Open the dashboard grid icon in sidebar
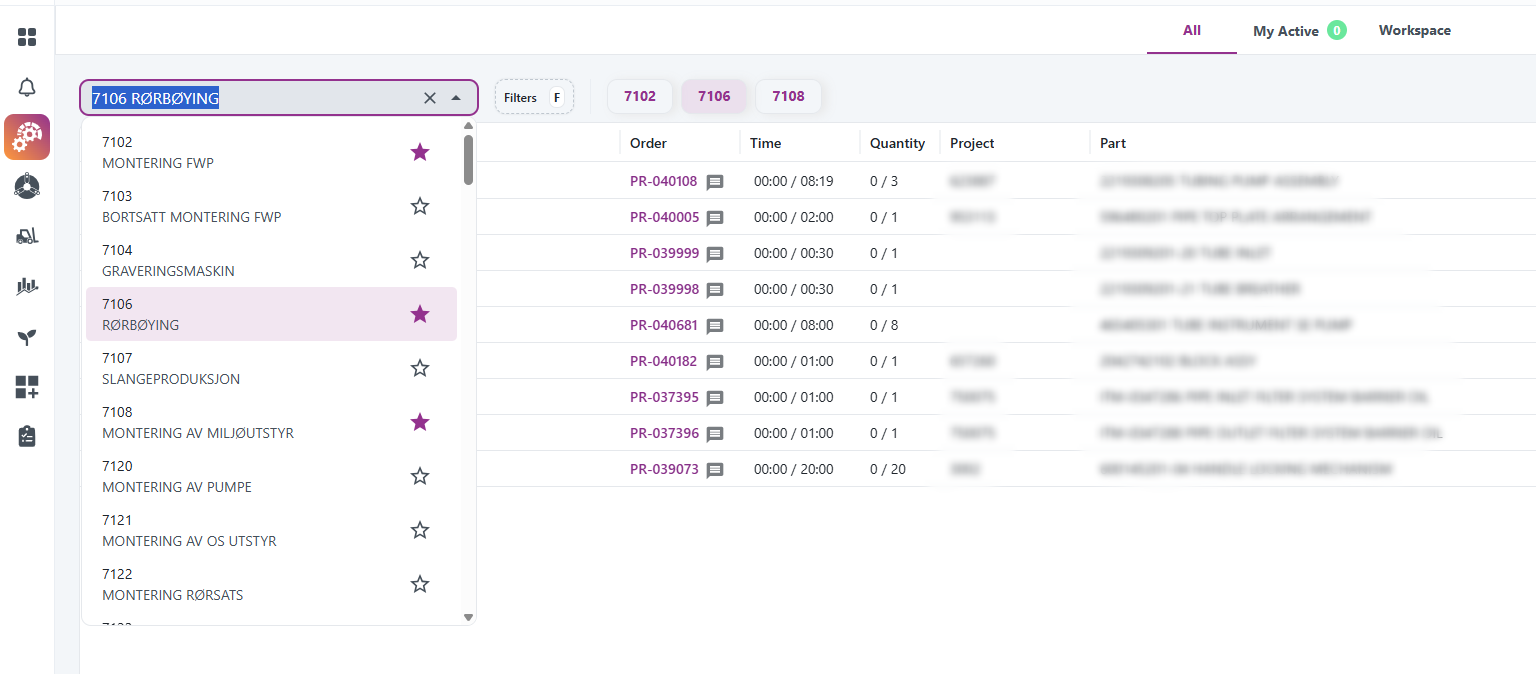This screenshot has width=1536, height=674. [27, 37]
